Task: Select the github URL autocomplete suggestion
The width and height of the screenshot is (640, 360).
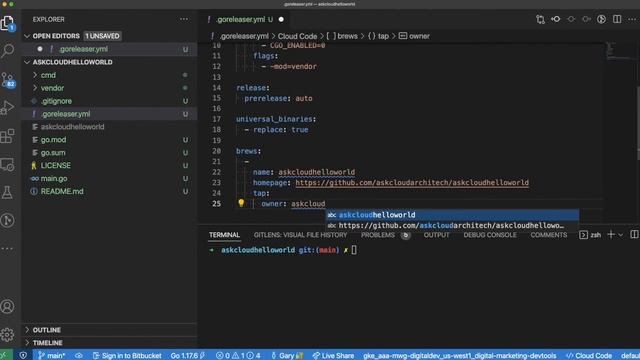Action: point(452,225)
